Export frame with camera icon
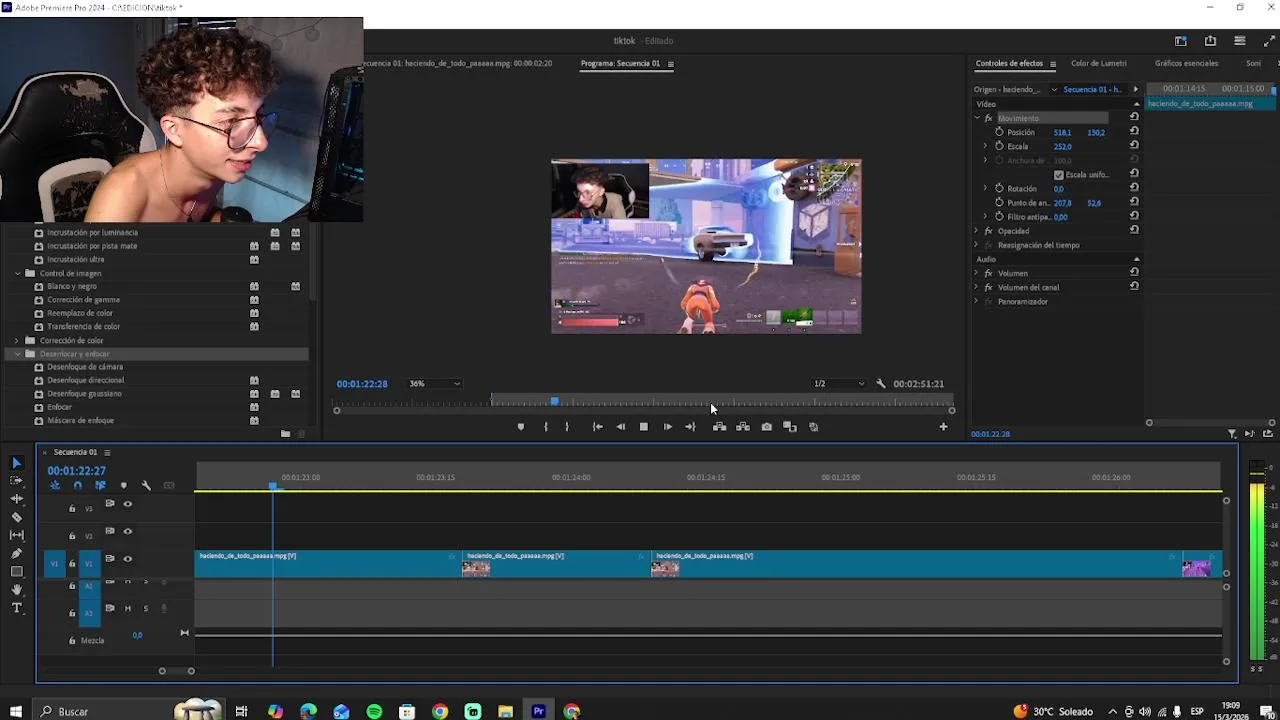1280x720 pixels. [x=767, y=427]
